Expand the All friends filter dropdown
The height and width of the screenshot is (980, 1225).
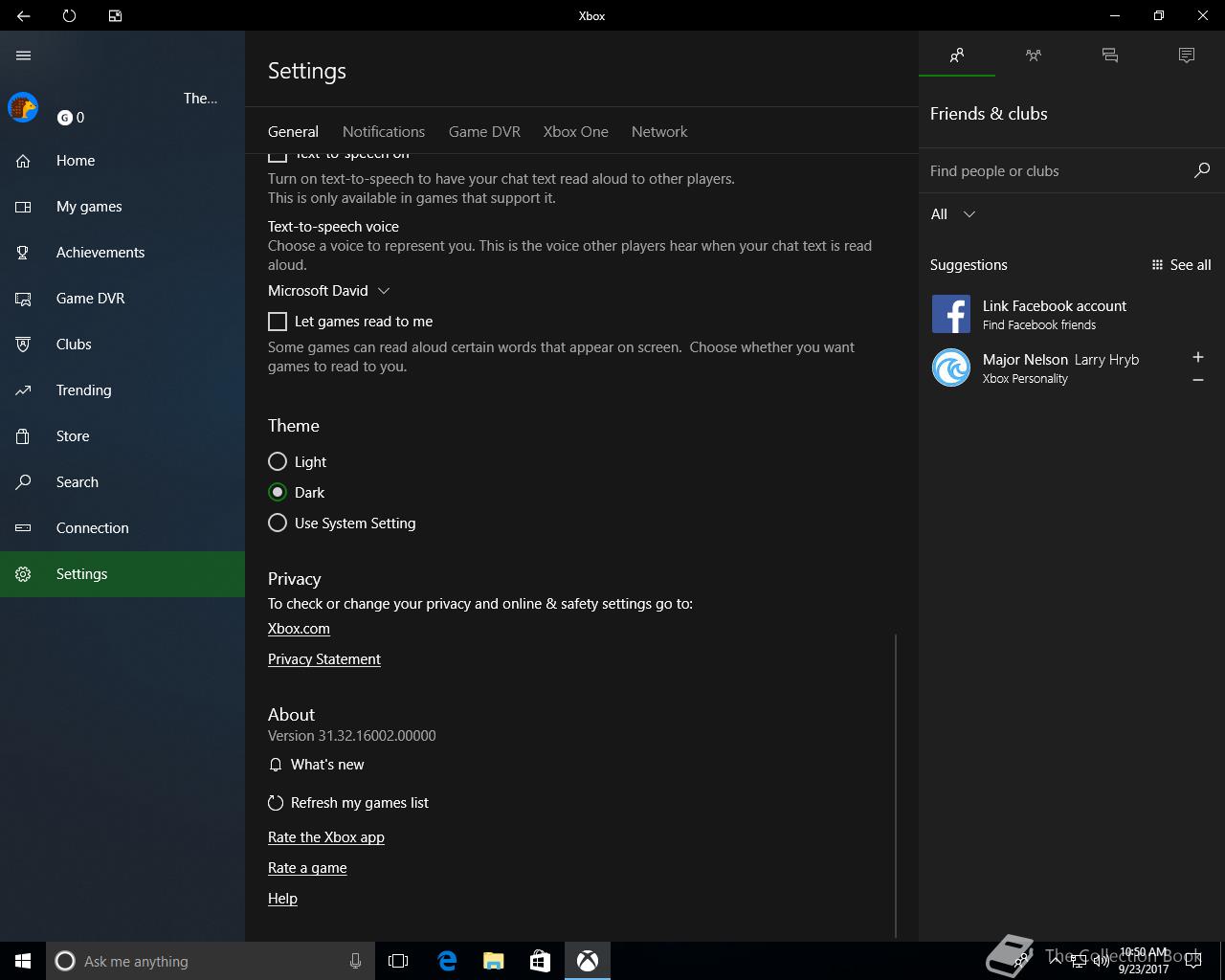click(953, 214)
